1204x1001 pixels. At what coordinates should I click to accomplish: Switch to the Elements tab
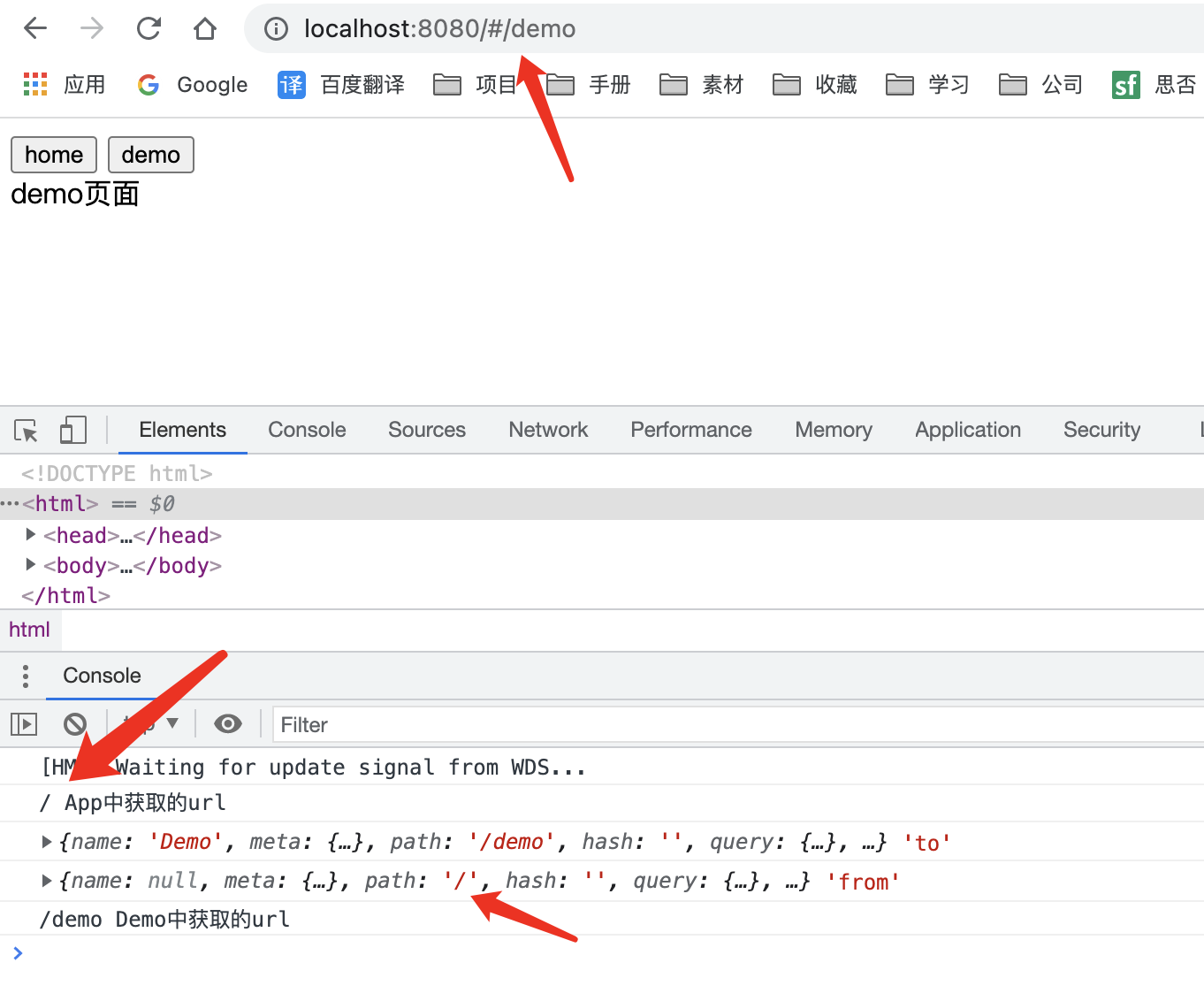[x=183, y=430]
